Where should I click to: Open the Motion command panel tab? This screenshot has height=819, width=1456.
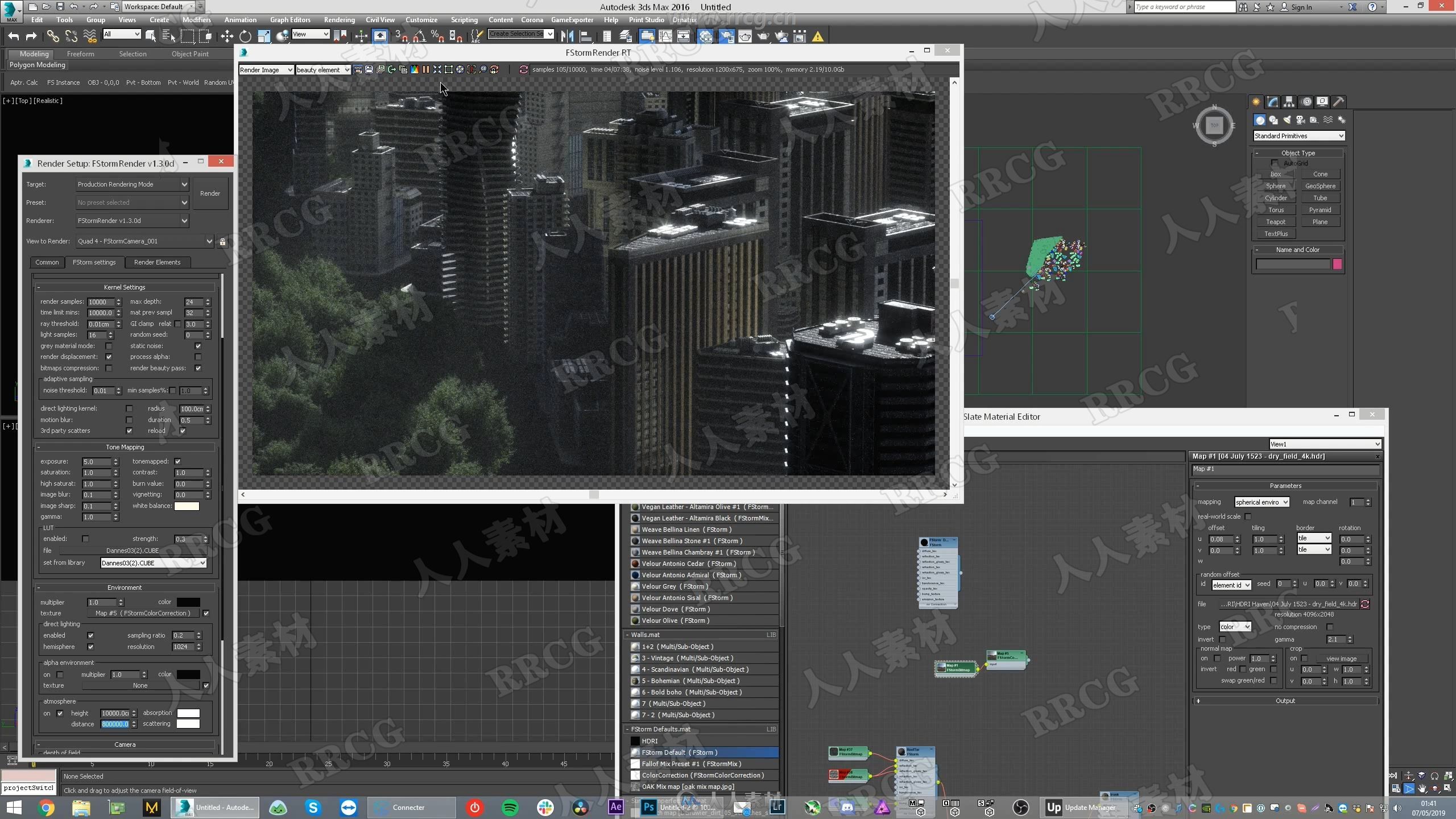point(1306,102)
